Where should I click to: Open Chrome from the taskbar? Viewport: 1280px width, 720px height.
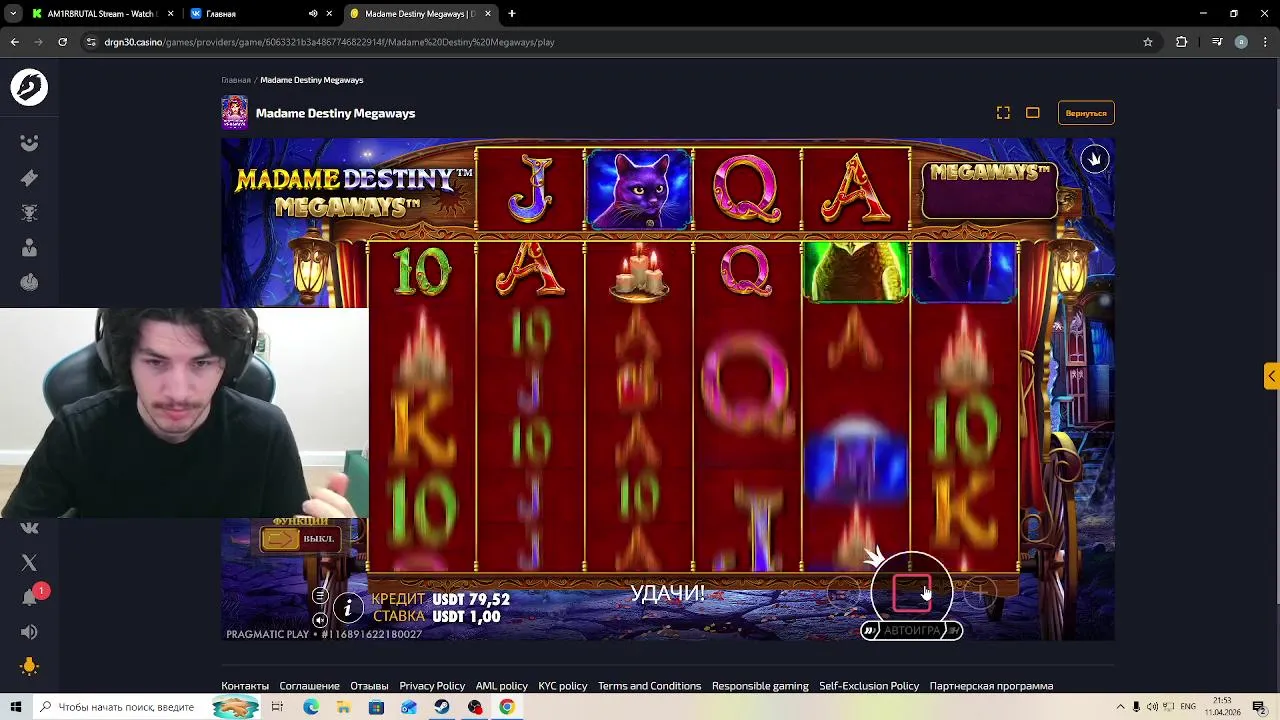click(x=507, y=707)
